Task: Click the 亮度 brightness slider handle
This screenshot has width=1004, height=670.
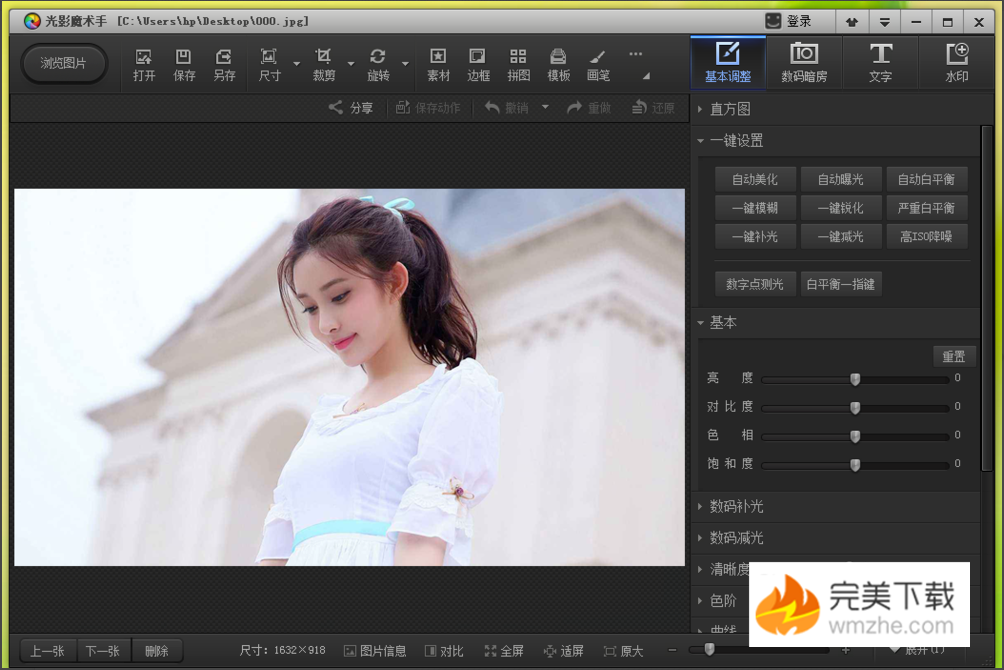Action: point(855,379)
